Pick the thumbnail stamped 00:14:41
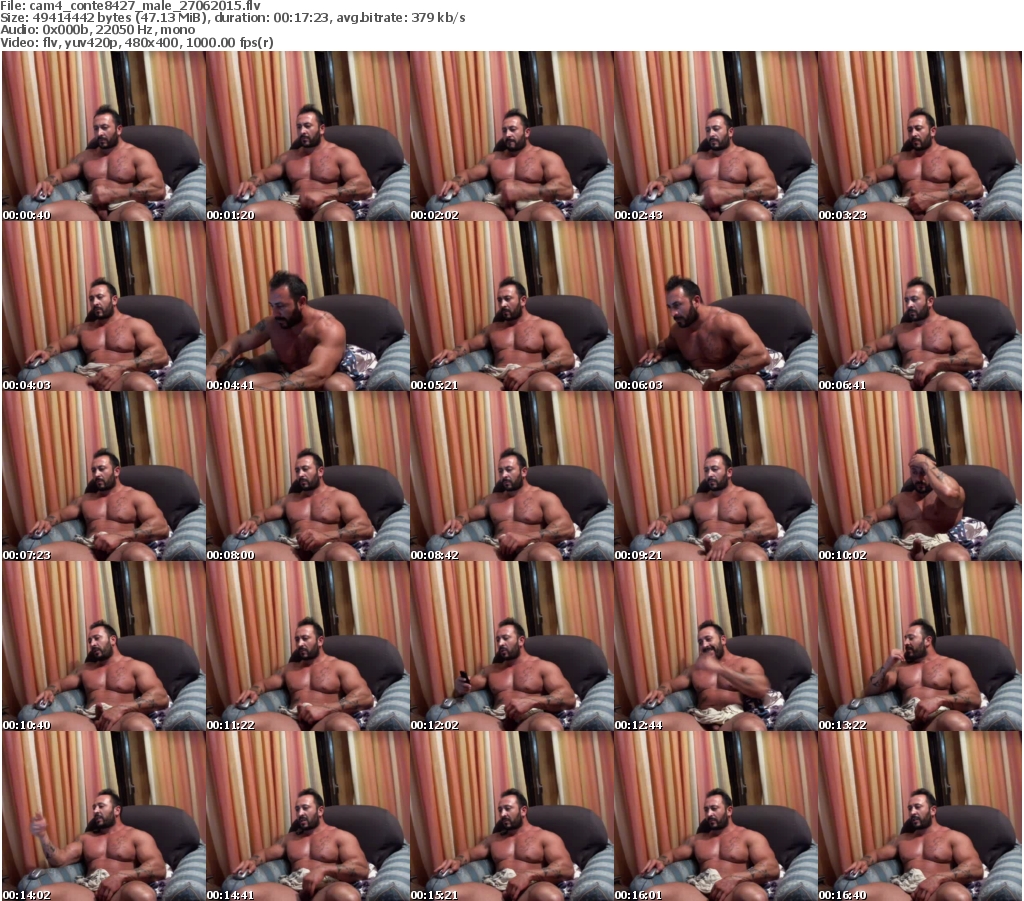The height and width of the screenshot is (901, 1024). (x=308, y=816)
